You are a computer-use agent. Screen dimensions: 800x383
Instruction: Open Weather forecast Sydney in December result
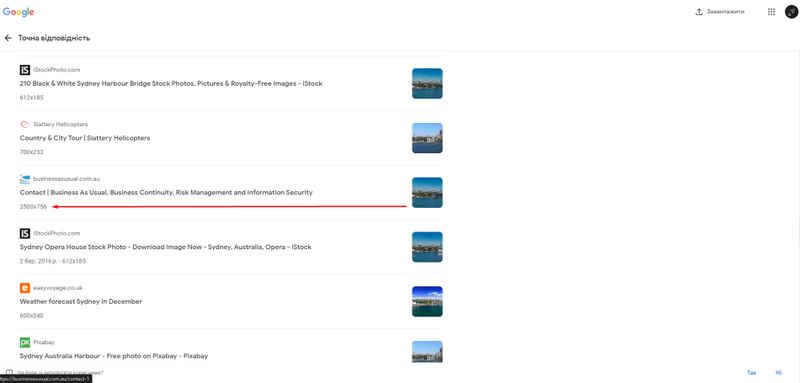click(81, 302)
